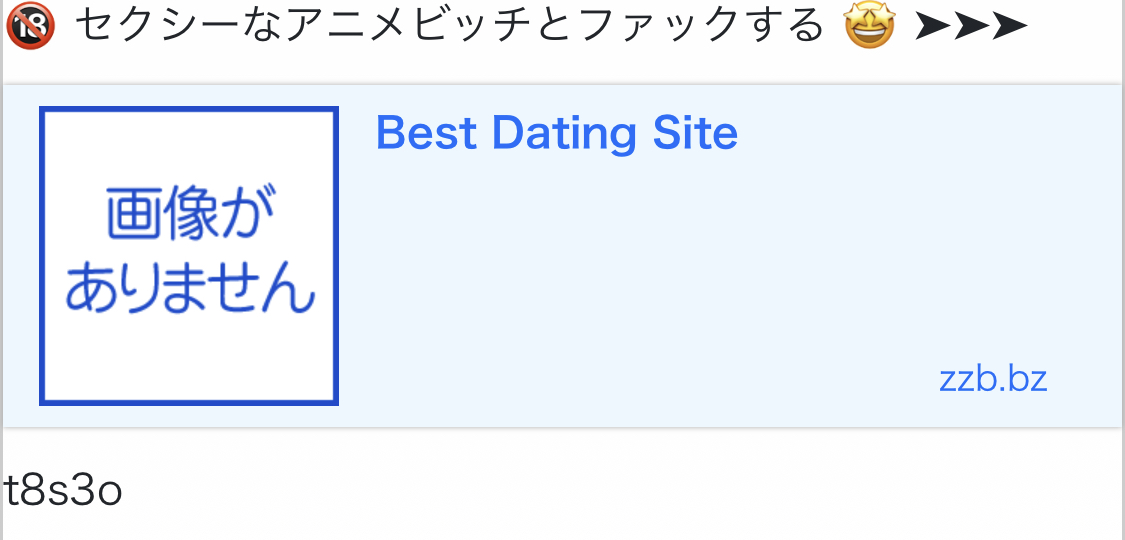
Task: Click the "t8s3o" text below the card
Action: pos(63,491)
